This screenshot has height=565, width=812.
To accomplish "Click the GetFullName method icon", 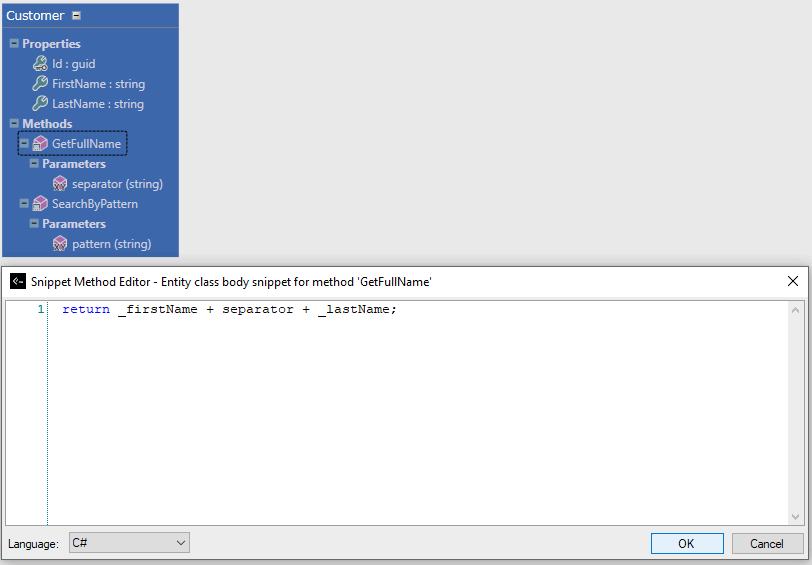I will pos(40,144).
